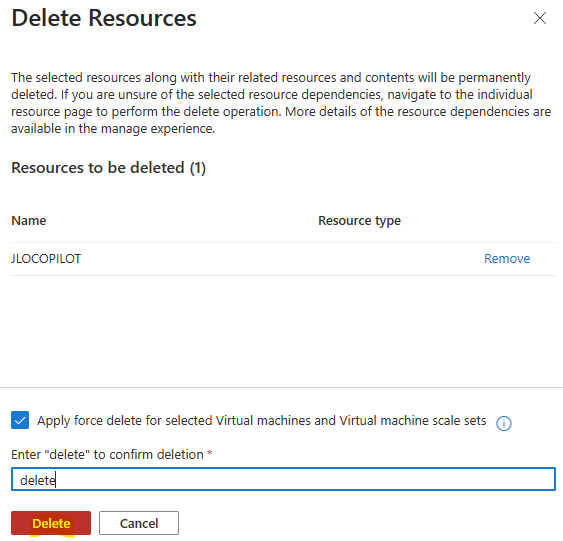Viewport: 563px width, 541px height.
Task: Select the Resource type column header
Action: pyautogui.click(x=359, y=221)
